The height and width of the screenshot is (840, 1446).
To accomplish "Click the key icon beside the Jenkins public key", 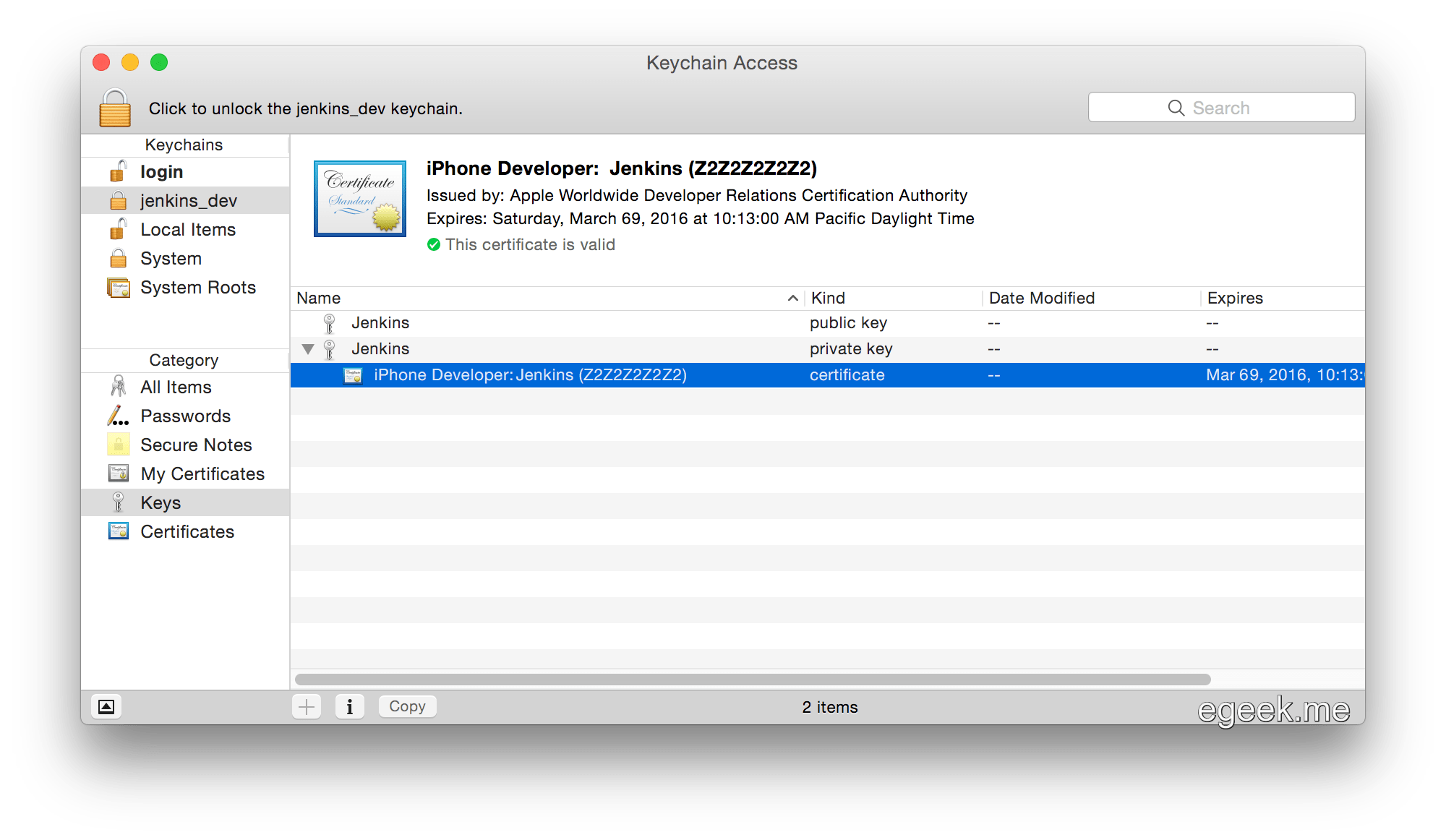I will [330, 322].
